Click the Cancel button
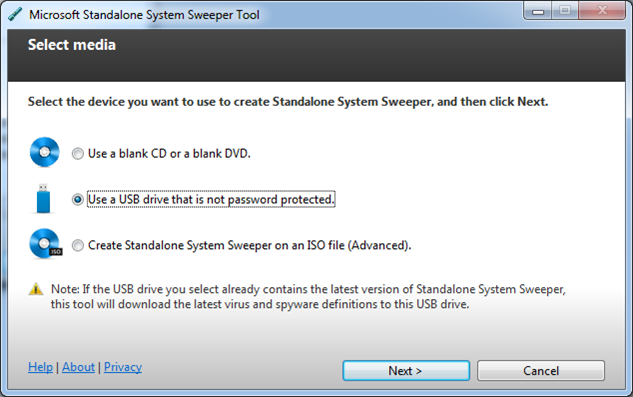This screenshot has width=633, height=397. (541, 371)
